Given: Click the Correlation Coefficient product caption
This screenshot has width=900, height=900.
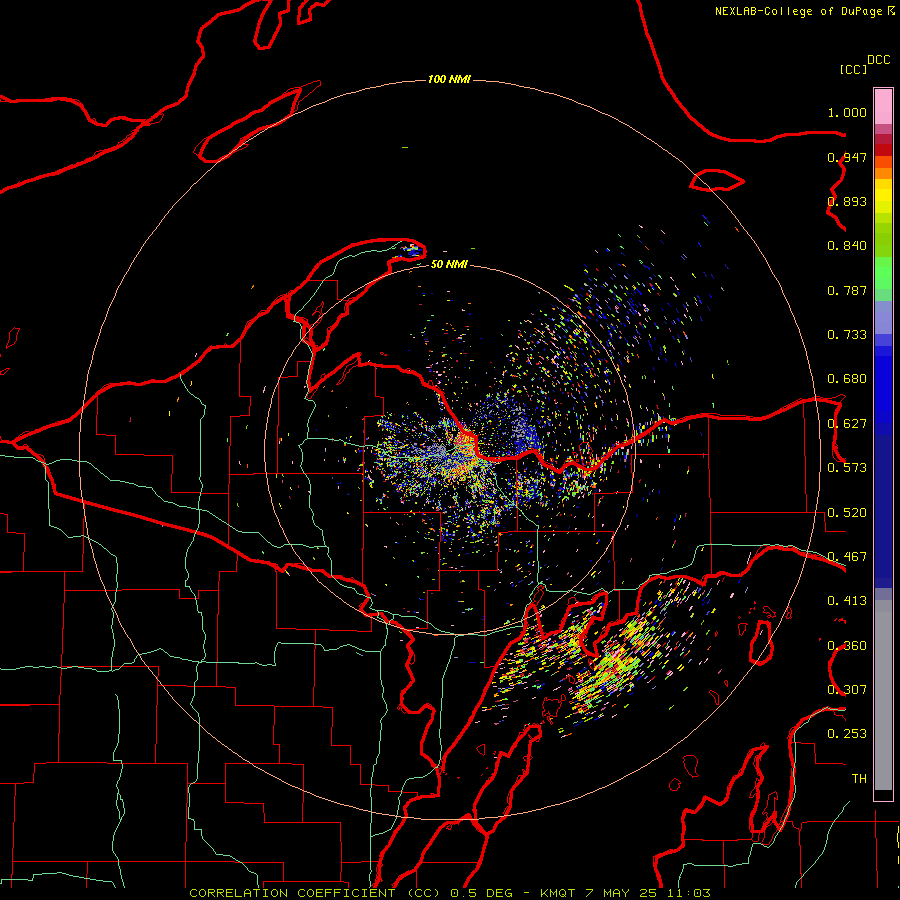Looking at the screenshot, I should coord(449,893).
